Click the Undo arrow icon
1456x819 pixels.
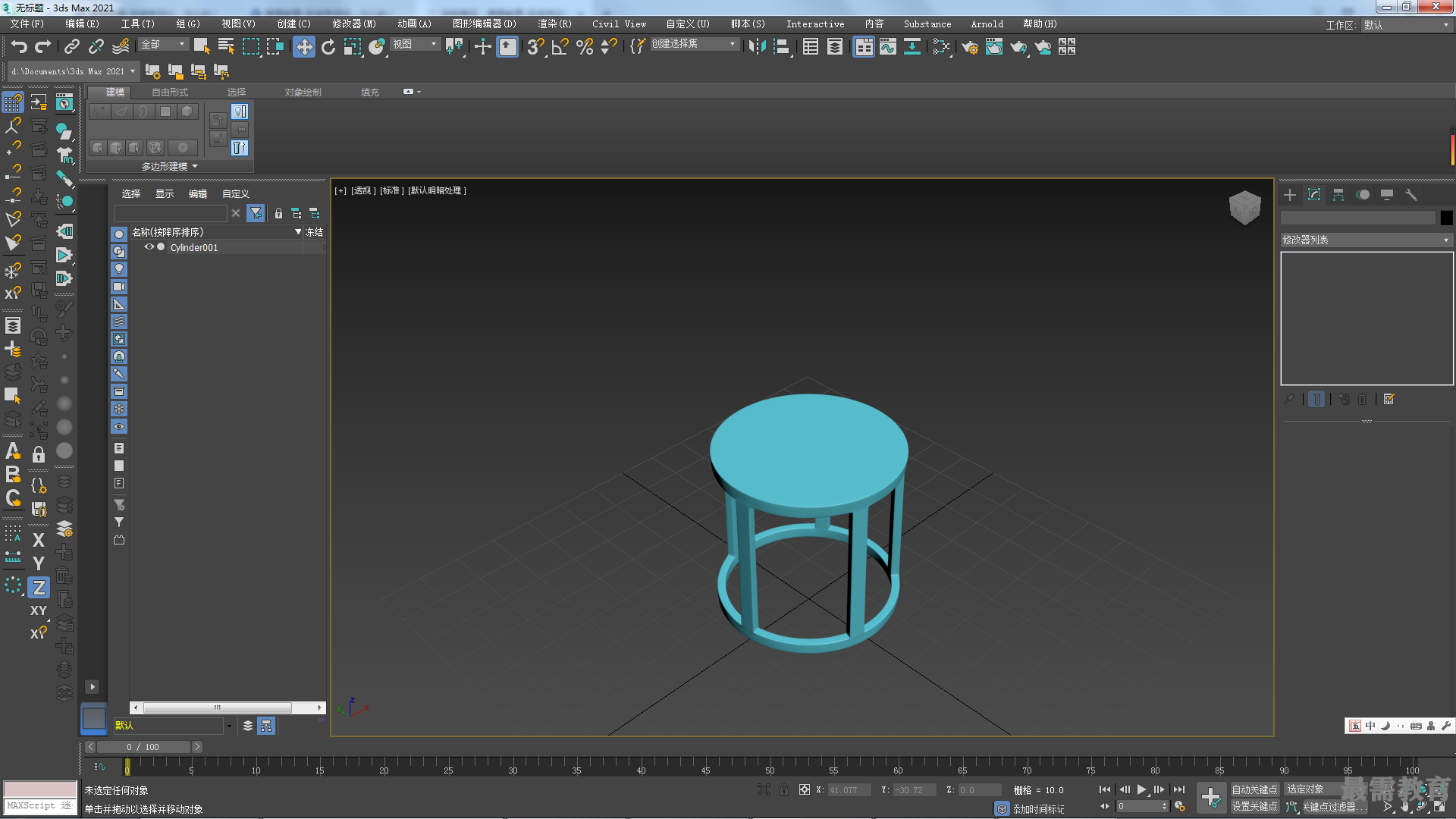(19, 47)
